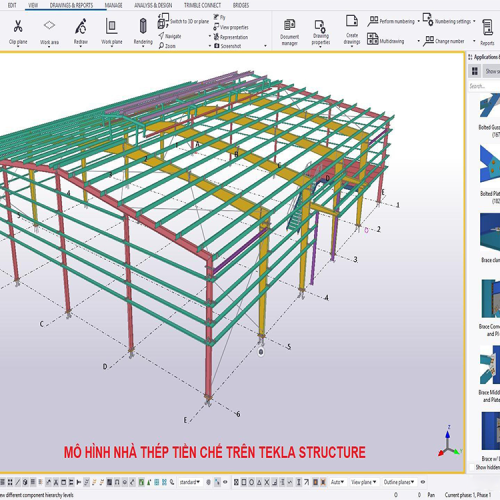The image size is (500, 500).
Task: Toggle the Show hidden checkbox
Action: 472,467
